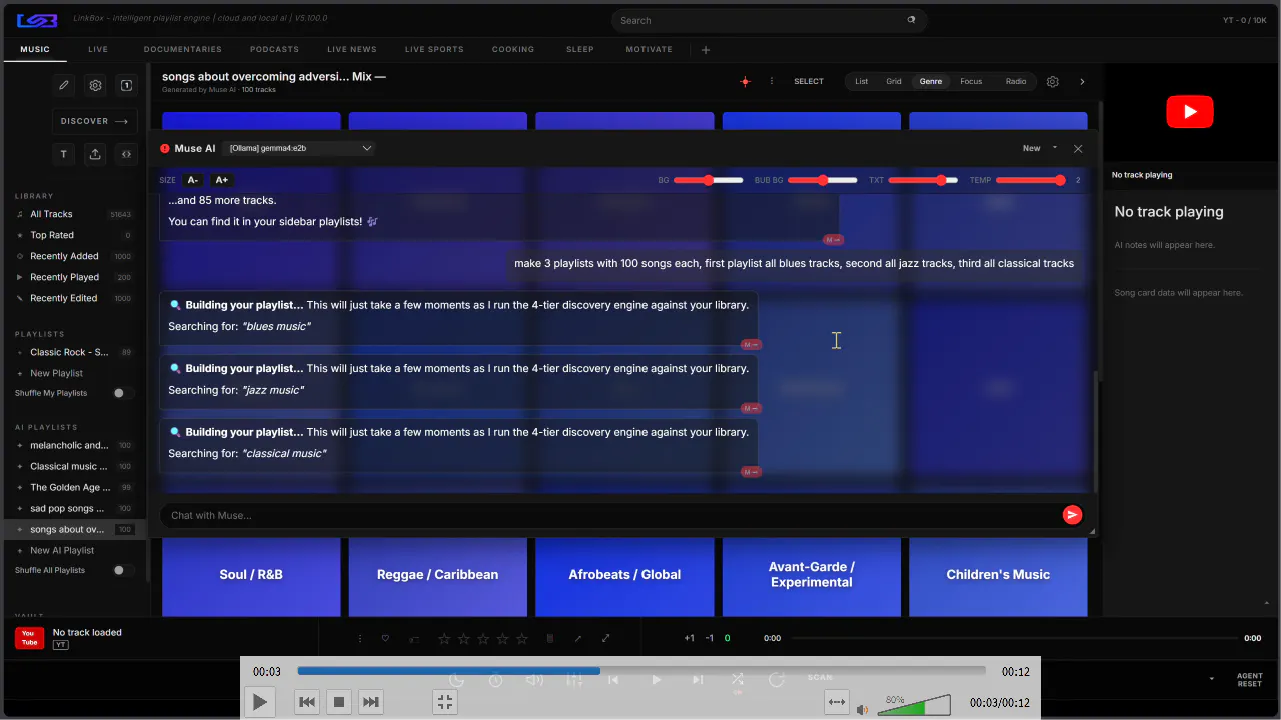1281x720 pixels.
Task: Click the Chat with Muse input field
Action: pos(610,515)
